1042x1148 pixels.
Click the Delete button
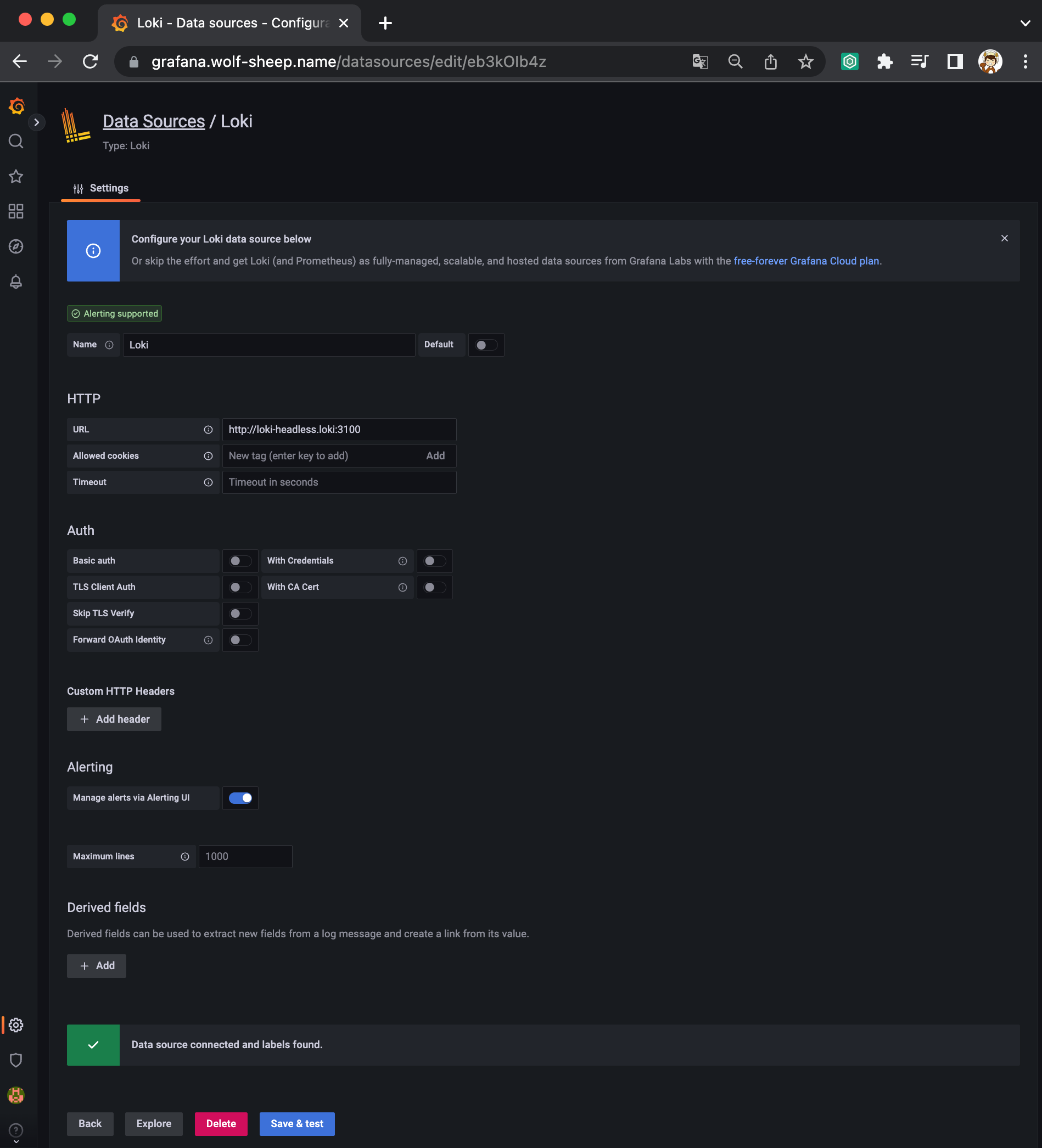tap(221, 1123)
